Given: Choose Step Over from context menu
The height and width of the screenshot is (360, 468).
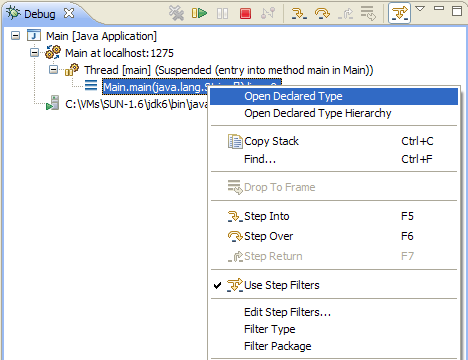Looking at the screenshot, I should [x=334, y=236].
